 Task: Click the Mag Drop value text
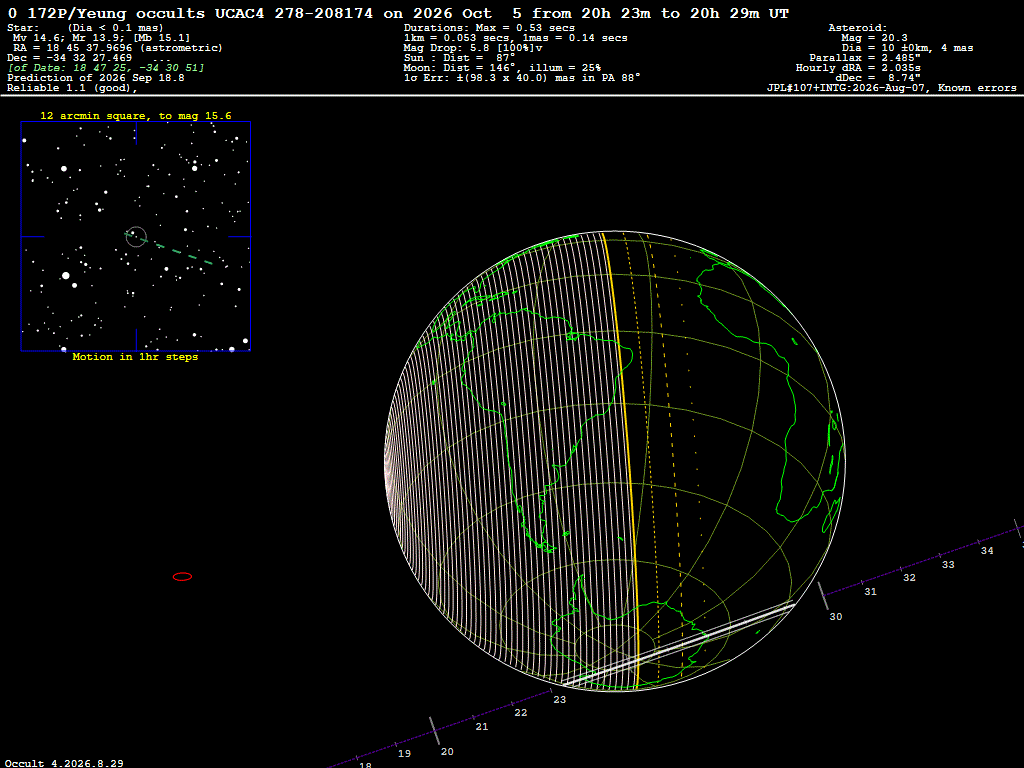pos(473,48)
